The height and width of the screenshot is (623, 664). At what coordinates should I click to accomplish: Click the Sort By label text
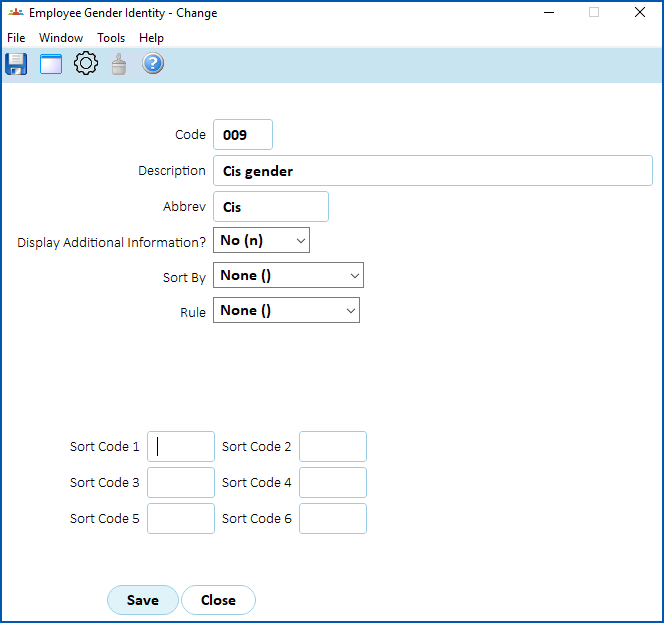(x=184, y=277)
